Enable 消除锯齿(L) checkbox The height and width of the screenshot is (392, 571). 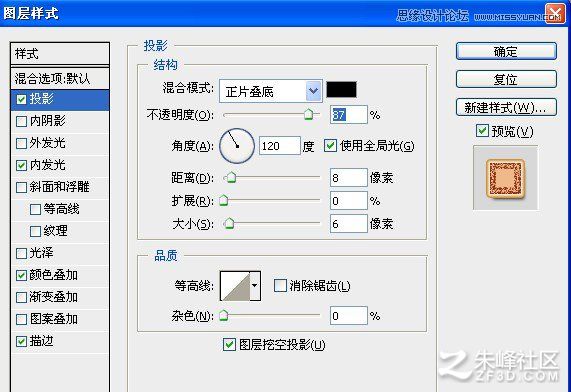point(280,286)
